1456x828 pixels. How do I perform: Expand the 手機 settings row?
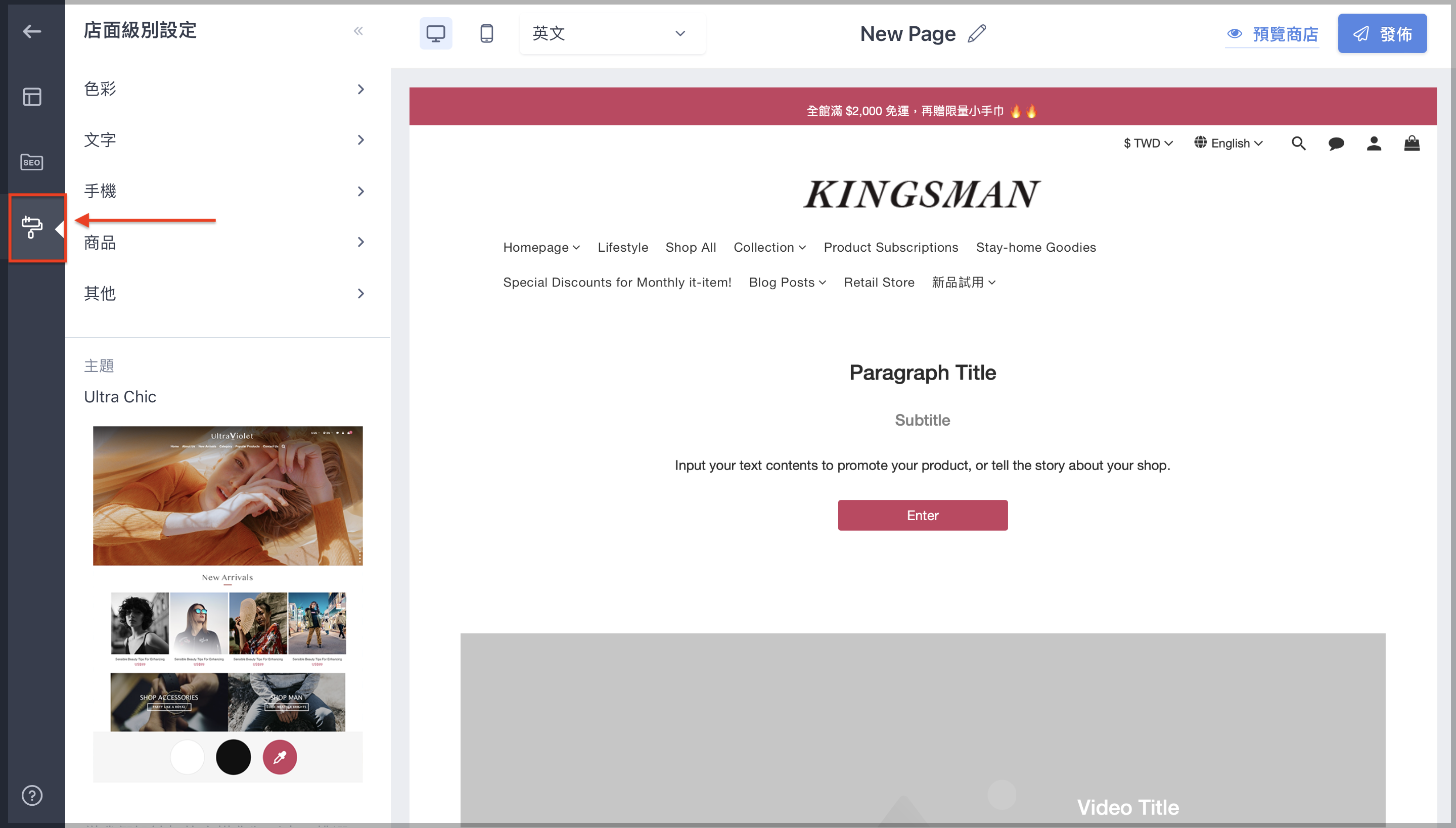[227, 191]
